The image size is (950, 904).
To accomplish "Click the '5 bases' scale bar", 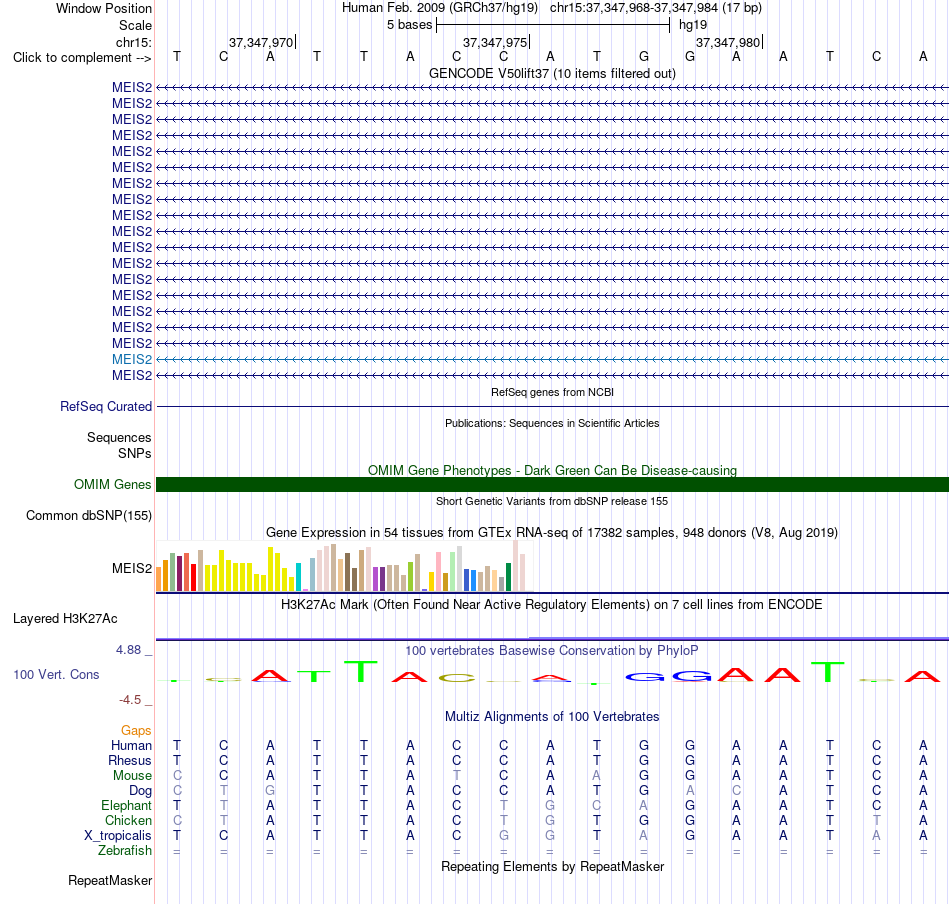I will 552,25.
